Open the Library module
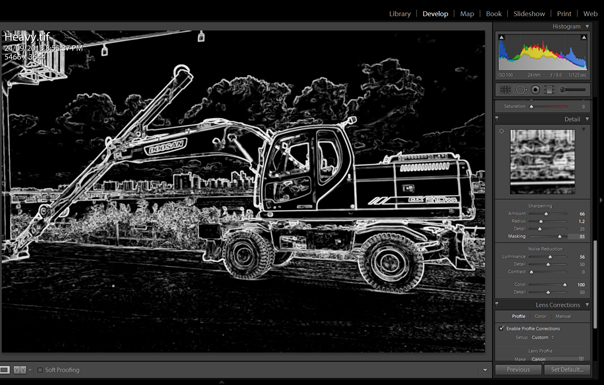This screenshot has height=385, width=604. point(400,13)
